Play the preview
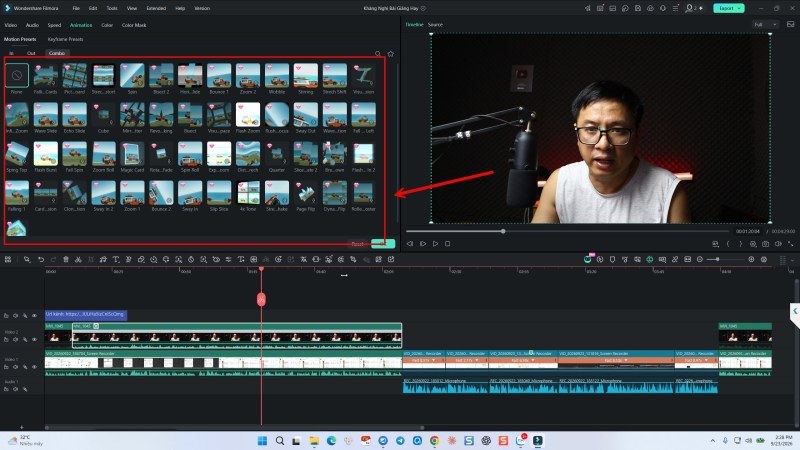The height and width of the screenshot is (450, 800). (x=435, y=244)
